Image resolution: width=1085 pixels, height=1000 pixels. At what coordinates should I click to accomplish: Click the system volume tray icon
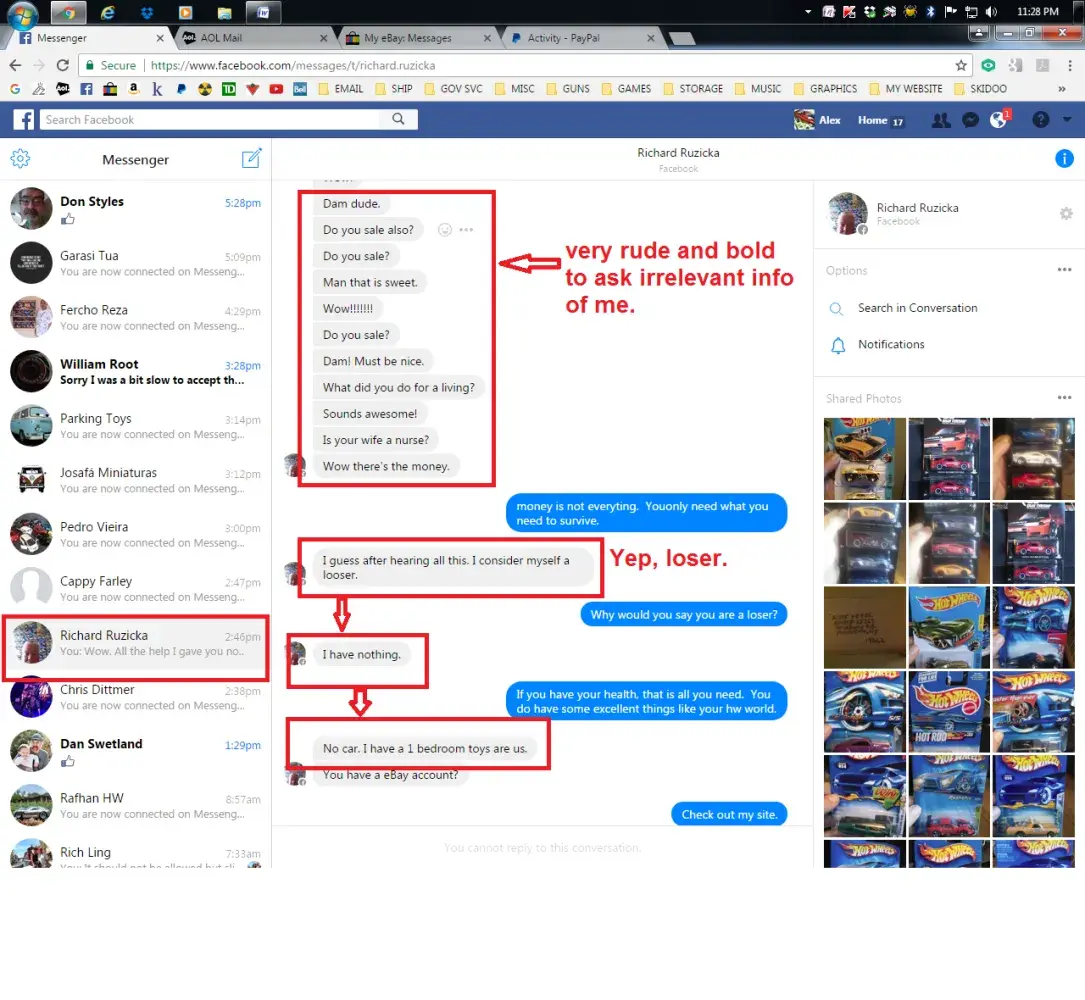coord(991,12)
